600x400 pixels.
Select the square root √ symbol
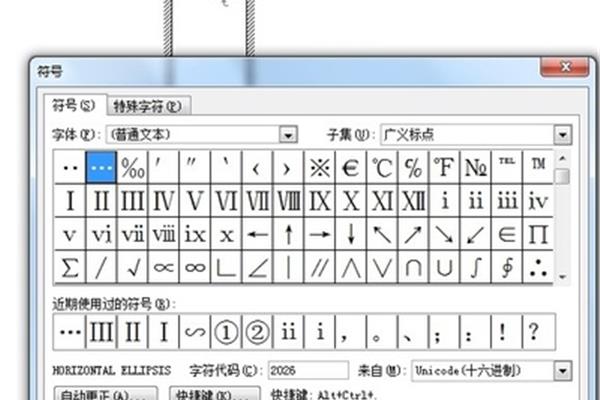(x=132, y=267)
